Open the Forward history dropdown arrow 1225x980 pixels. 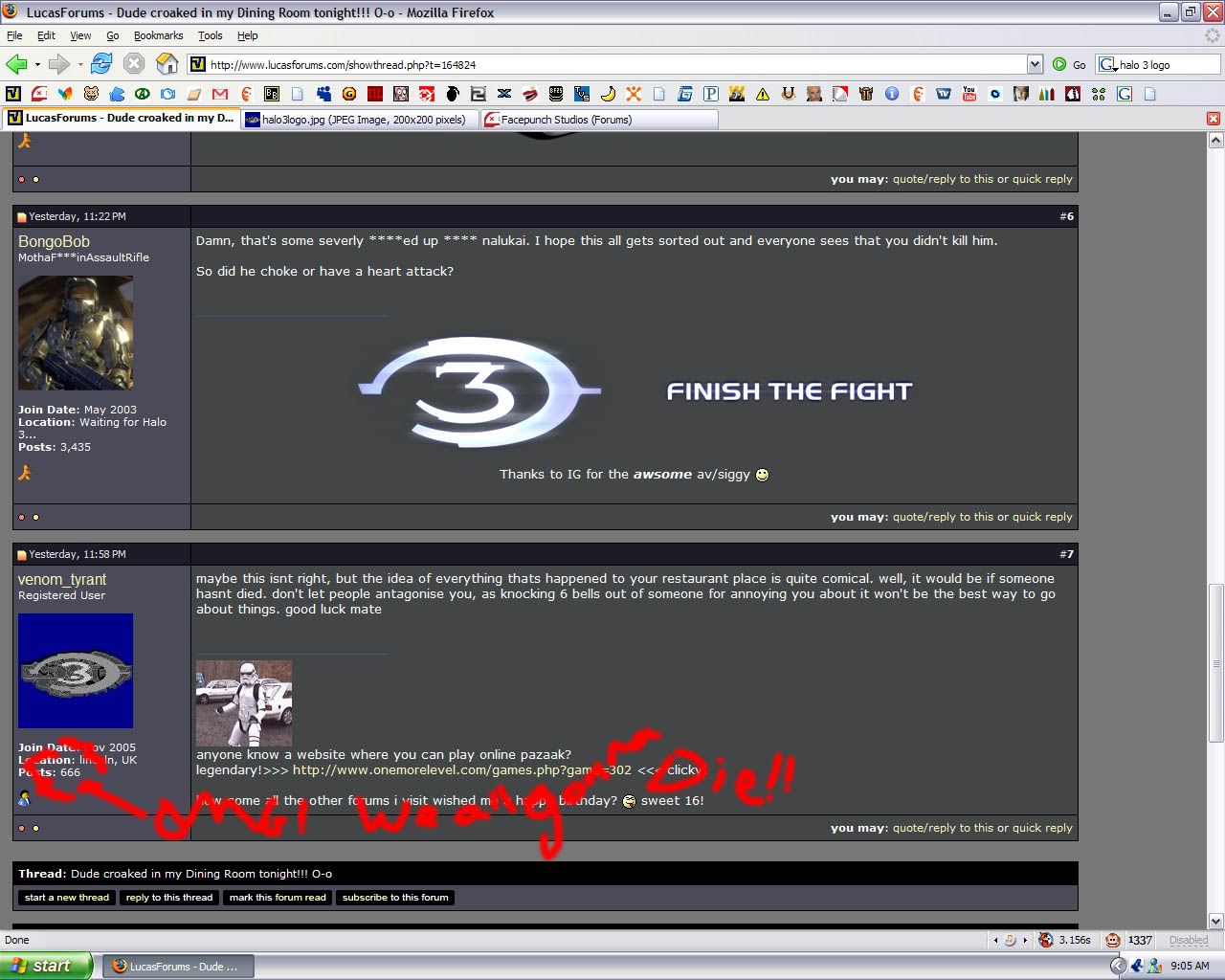coord(80,64)
